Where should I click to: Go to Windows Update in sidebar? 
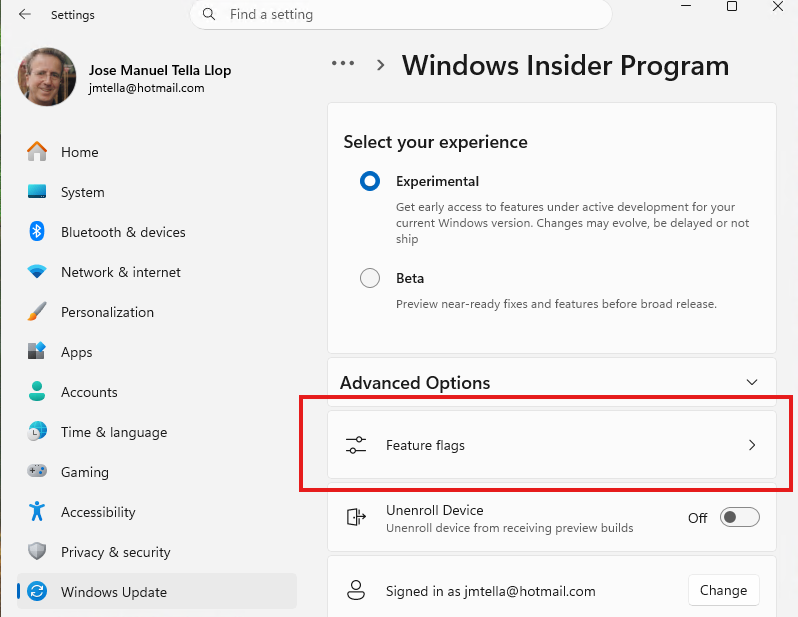click(114, 592)
